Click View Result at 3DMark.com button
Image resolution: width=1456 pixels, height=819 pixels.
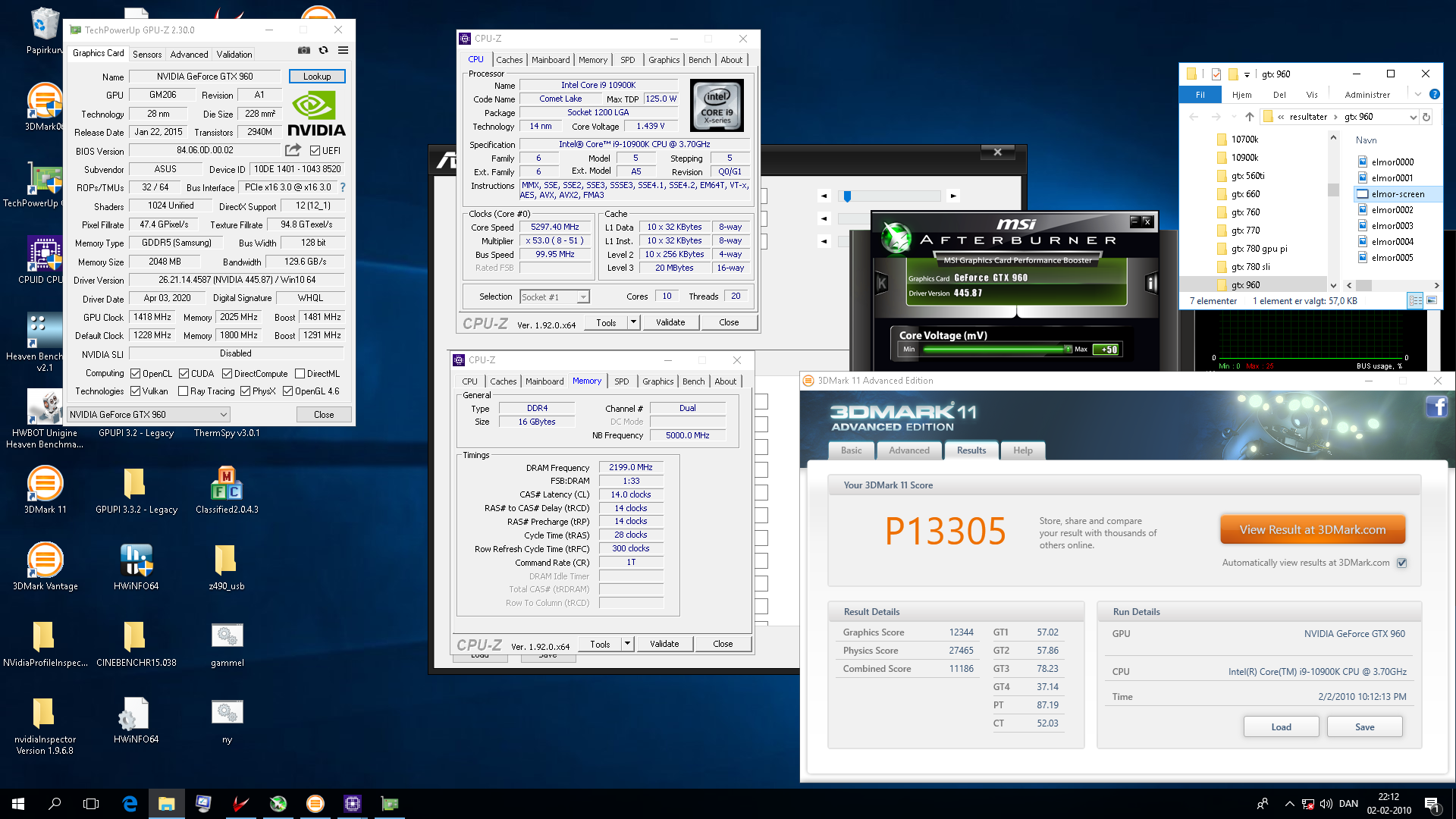tap(1313, 530)
